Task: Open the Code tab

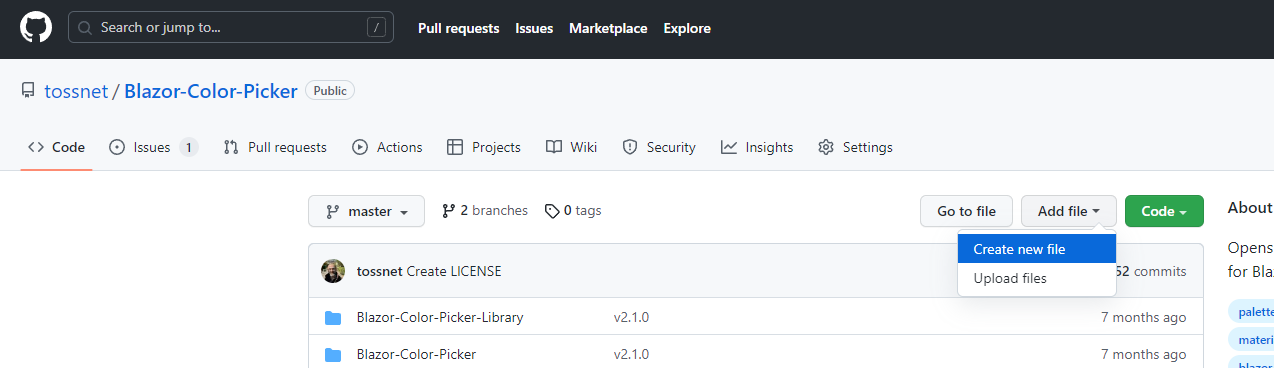Action: coord(57,147)
